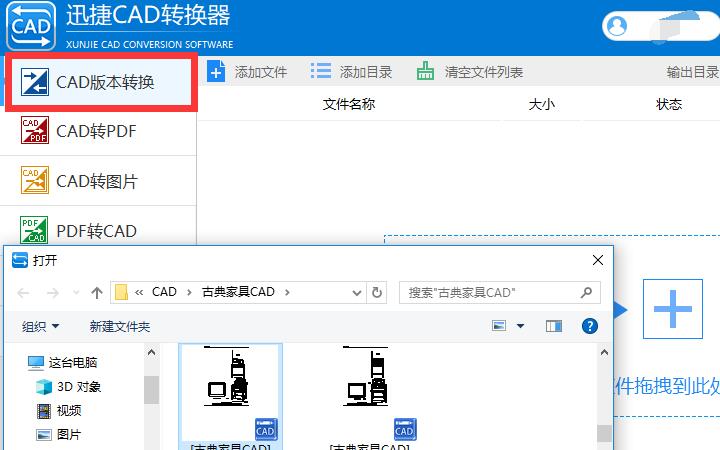
Task: Click 古典家具CAD in the address path
Action: coord(238,292)
